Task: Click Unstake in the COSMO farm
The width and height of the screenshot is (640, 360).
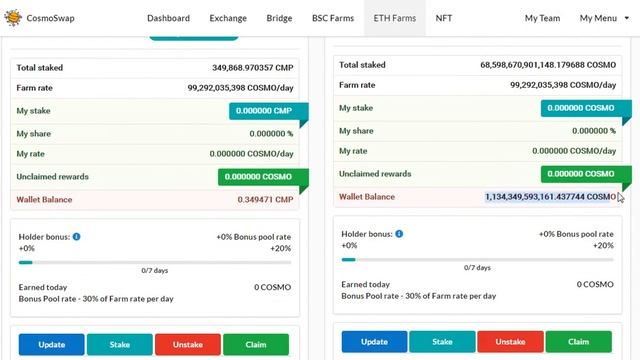Action: [510, 342]
